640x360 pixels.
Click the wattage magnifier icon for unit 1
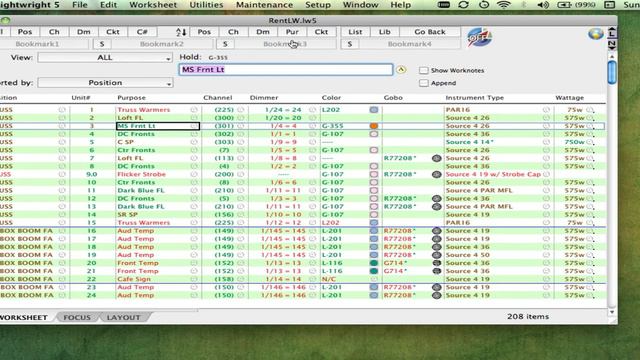tap(590, 110)
